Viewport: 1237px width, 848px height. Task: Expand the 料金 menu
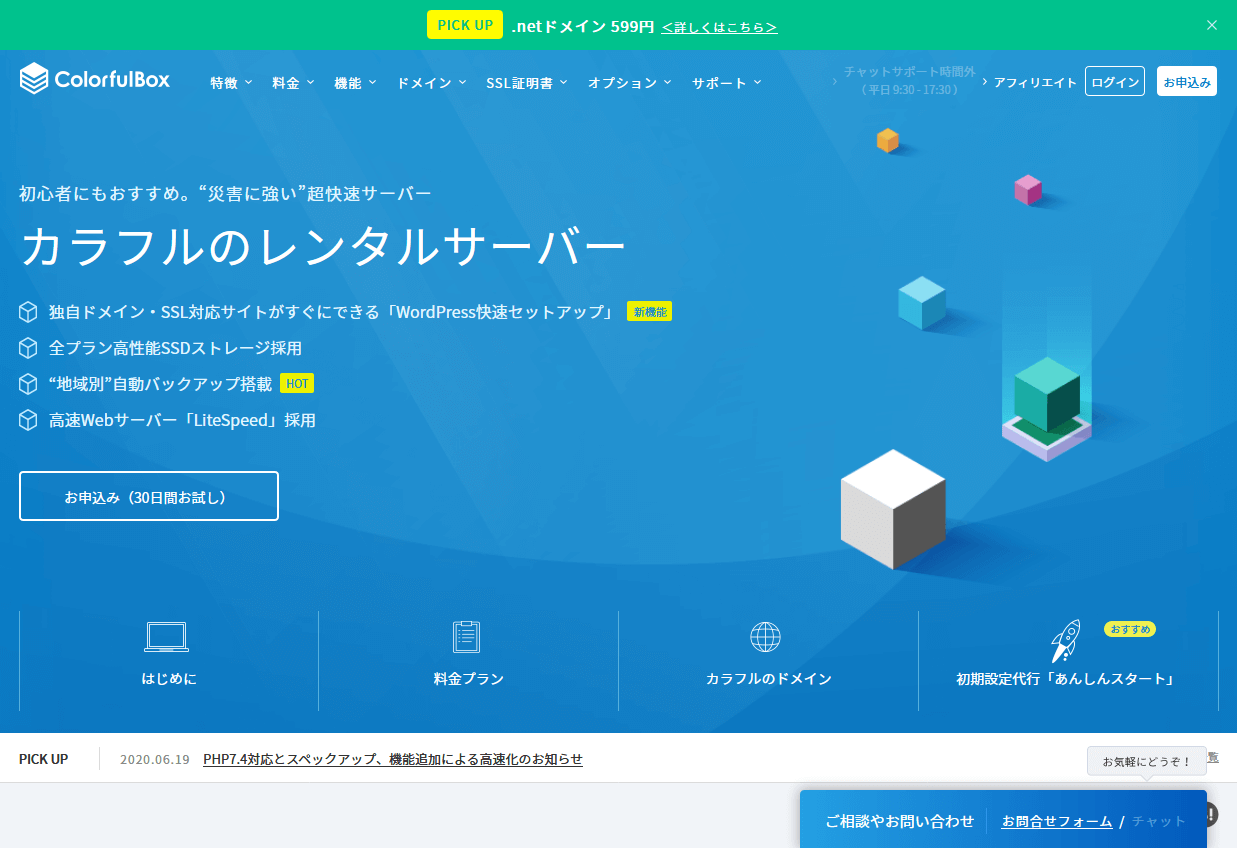point(293,83)
